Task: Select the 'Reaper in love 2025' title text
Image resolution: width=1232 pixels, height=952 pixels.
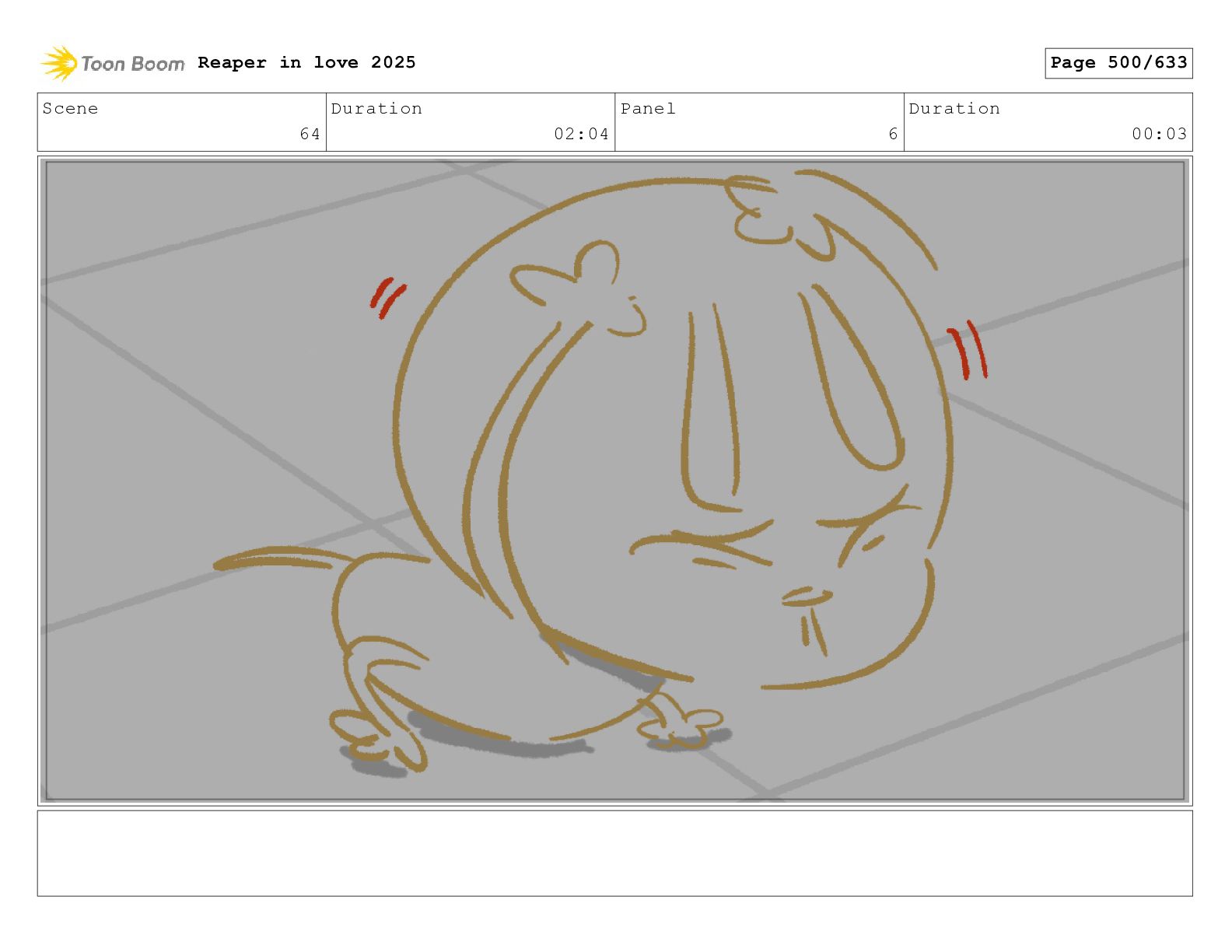Action: coord(306,62)
